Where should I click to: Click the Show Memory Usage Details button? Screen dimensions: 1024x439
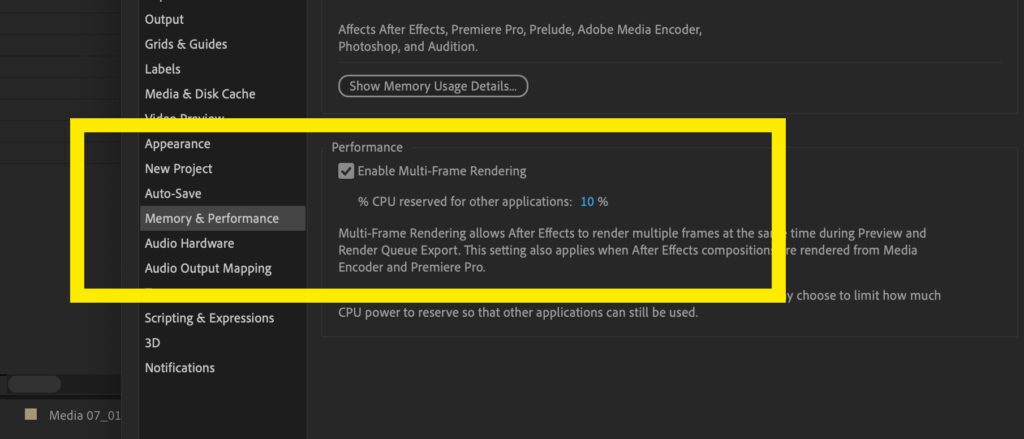(433, 86)
